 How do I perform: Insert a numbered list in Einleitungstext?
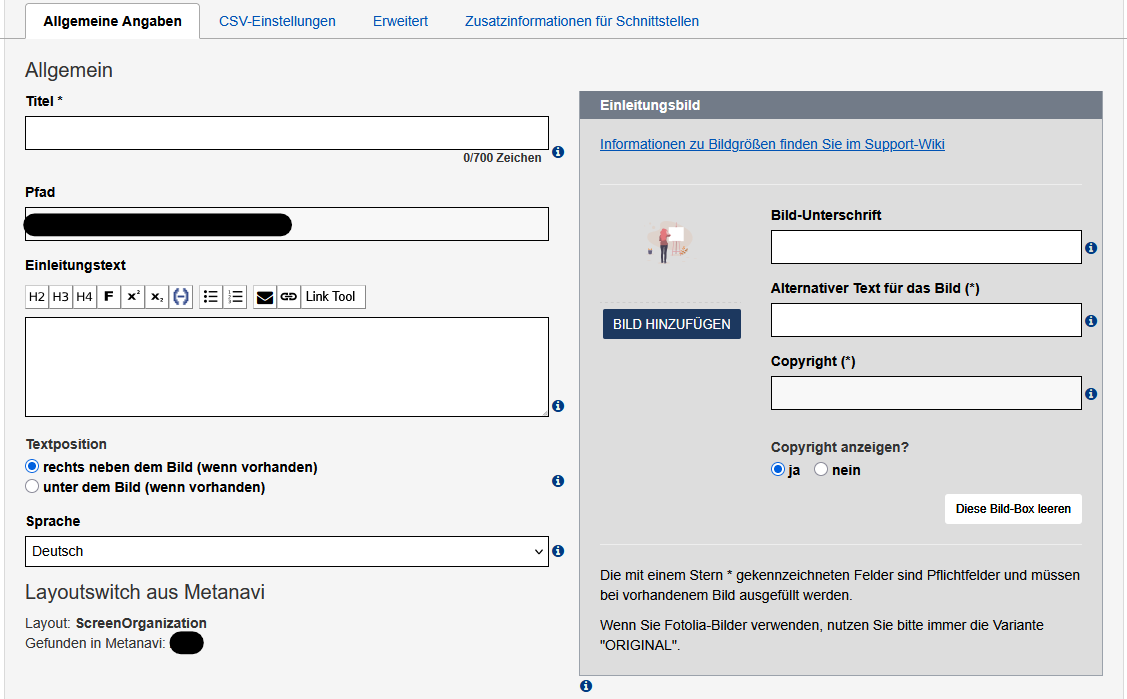[x=235, y=297]
